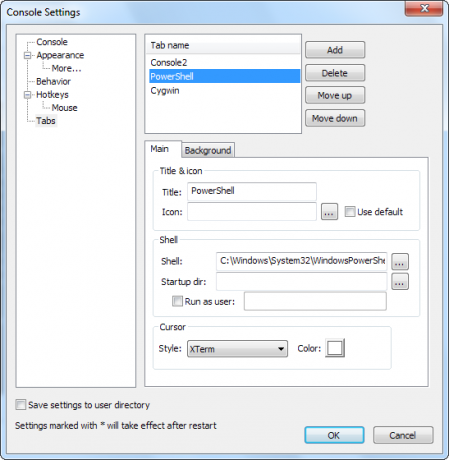Click the browse button next to Icon field
This screenshot has height=460, width=449.
(x=329, y=212)
